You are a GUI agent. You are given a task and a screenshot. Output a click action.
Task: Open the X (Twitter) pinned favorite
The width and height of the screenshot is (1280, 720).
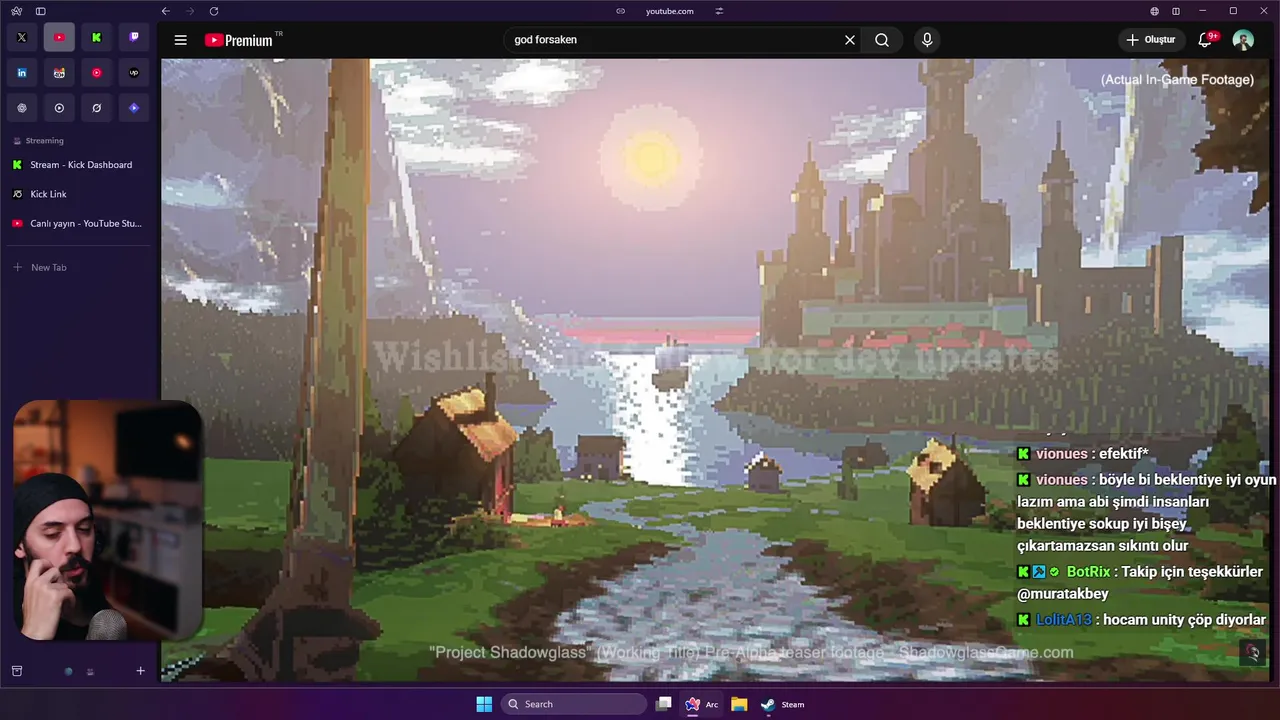(x=22, y=37)
